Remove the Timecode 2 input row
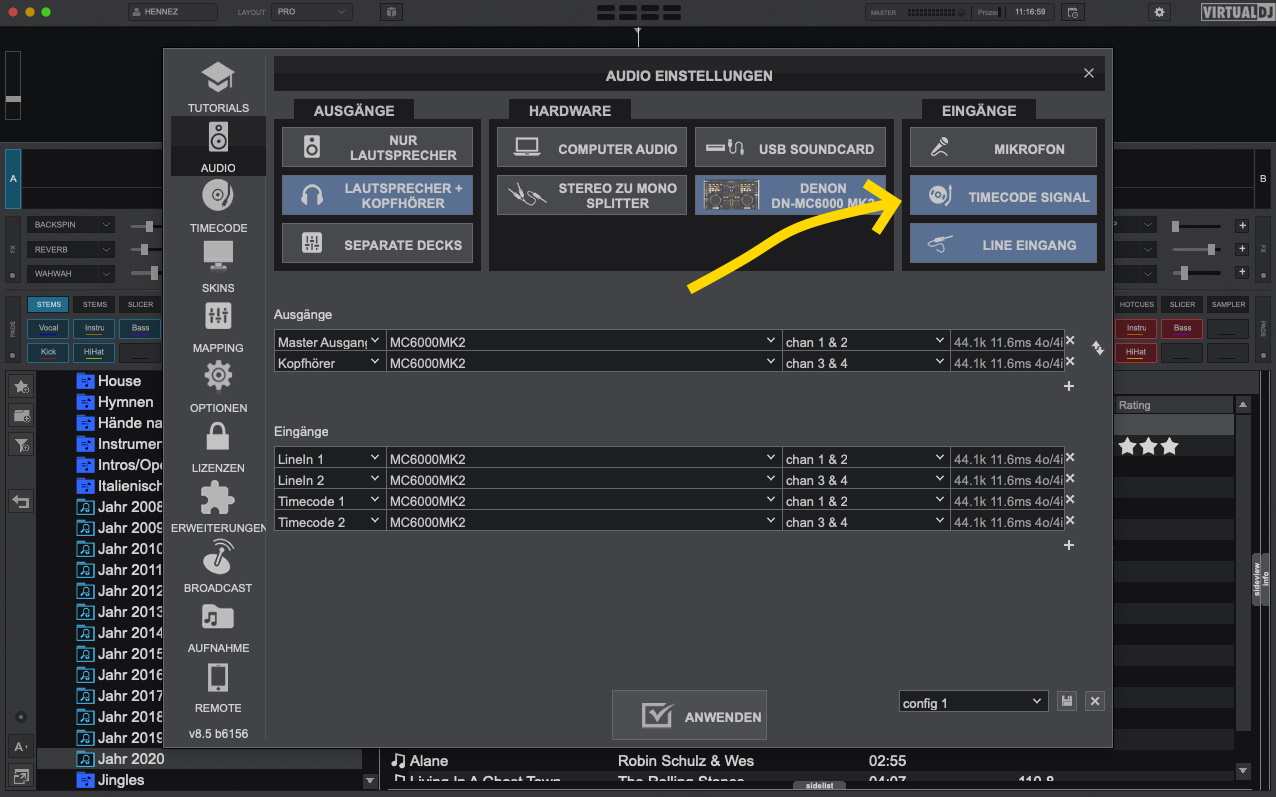This screenshot has height=797, width=1276. tap(1070, 521)
